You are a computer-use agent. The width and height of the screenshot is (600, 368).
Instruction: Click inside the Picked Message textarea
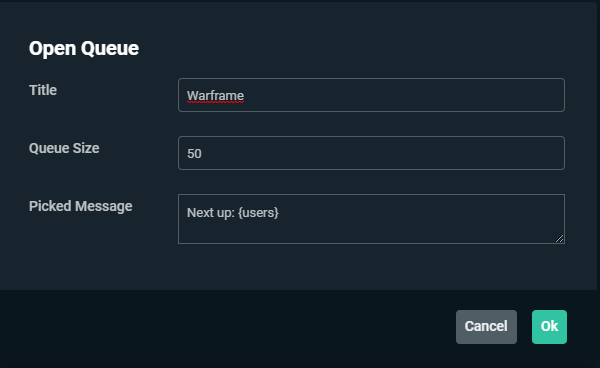point(371,219)
